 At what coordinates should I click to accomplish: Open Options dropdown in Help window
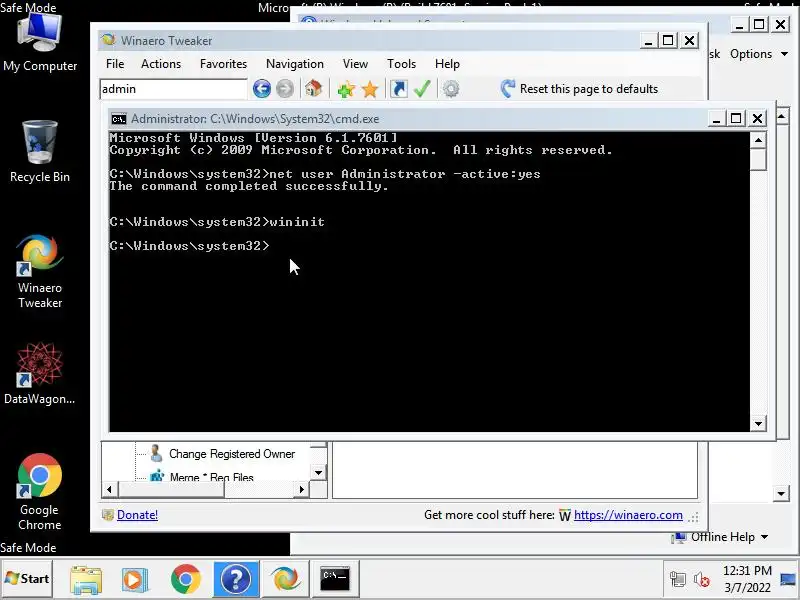point(759,54)
